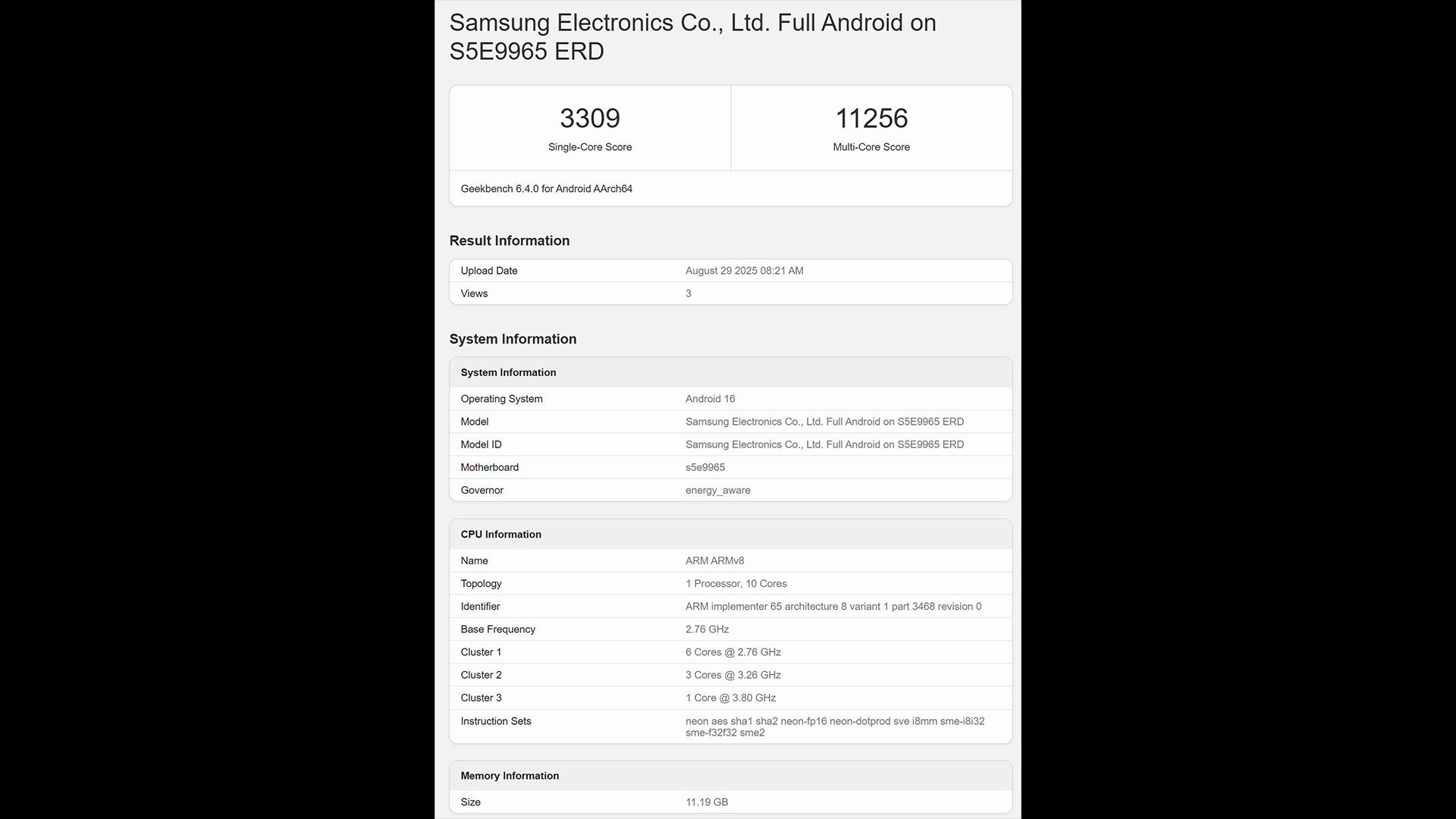Viewport: 1456px width, 819px height.
Task: Click the page title mentioning S5E9965 ERD
Action: click(692, 37)
